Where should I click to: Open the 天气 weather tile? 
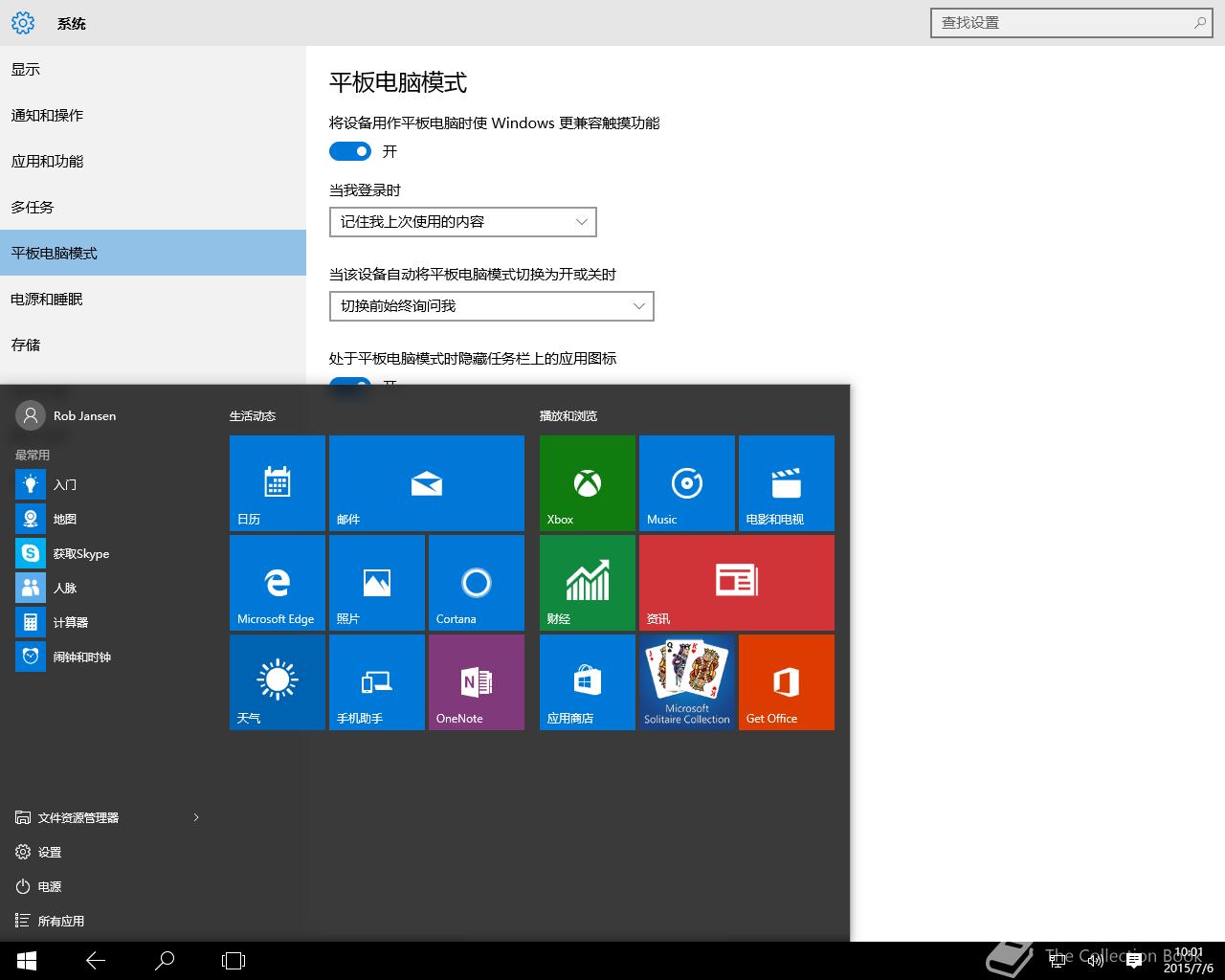click(278, 682)
